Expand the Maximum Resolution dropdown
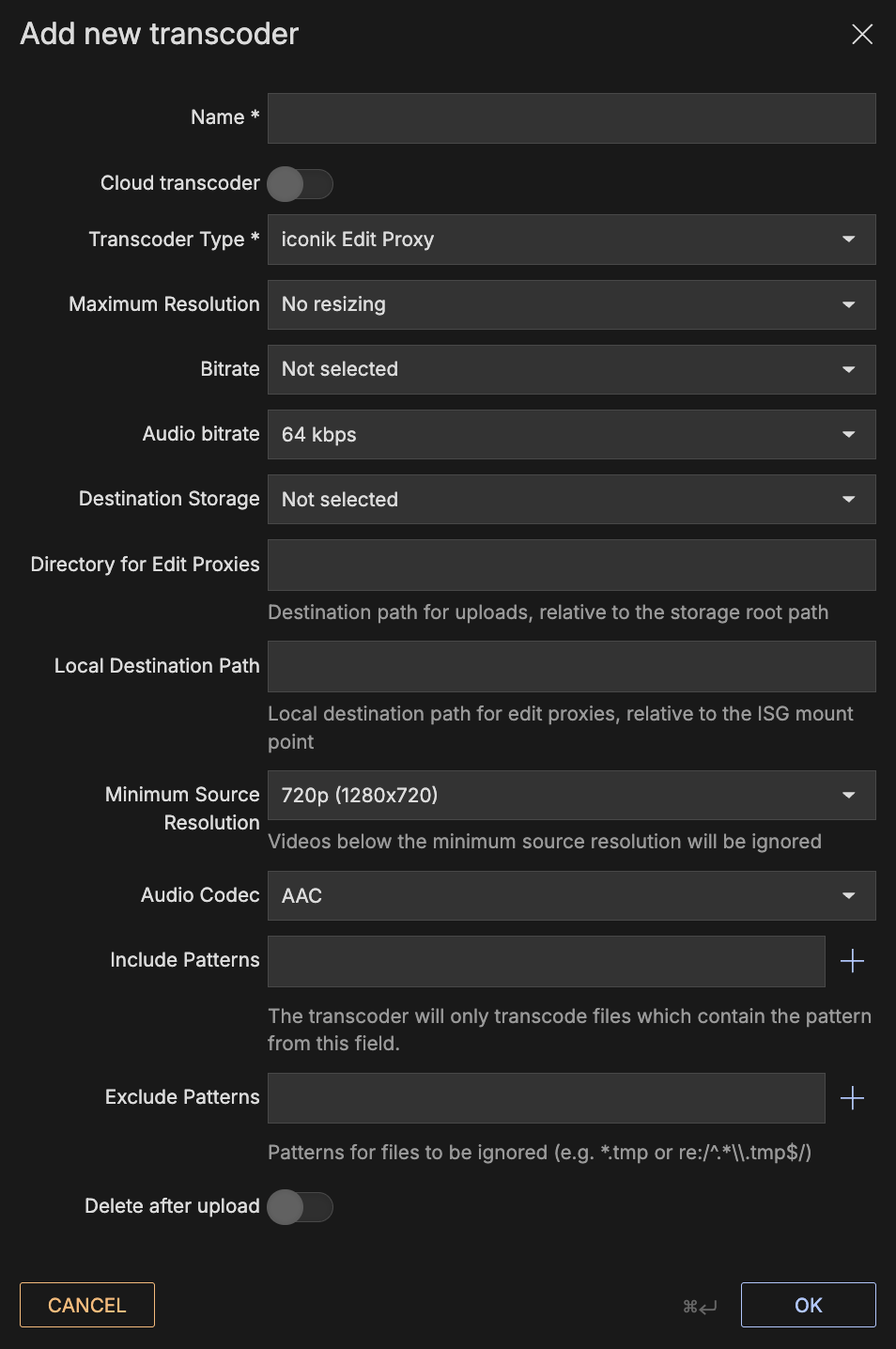896x1349 pixels. coord(571,304)
